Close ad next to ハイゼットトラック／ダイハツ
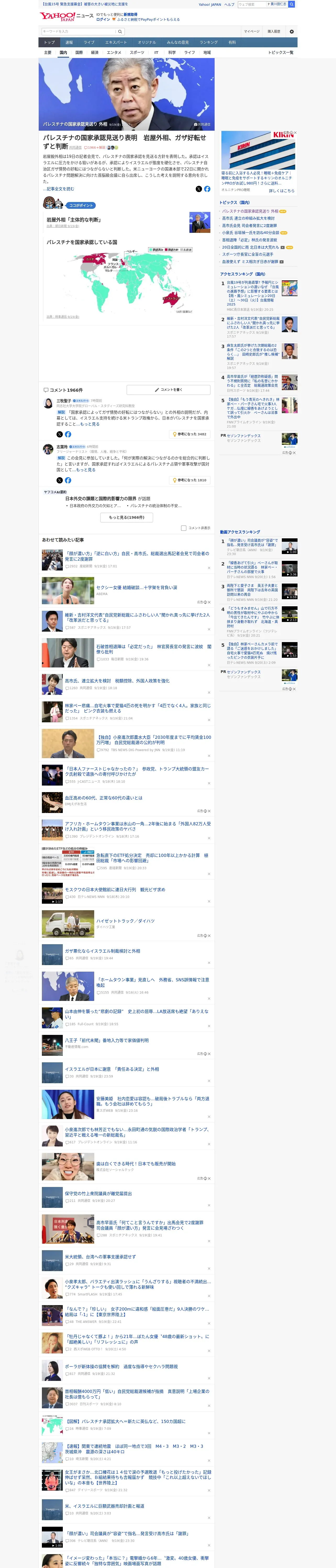Screen dimensions: 336x1568 pyautogui.click(x=209, y=936)
